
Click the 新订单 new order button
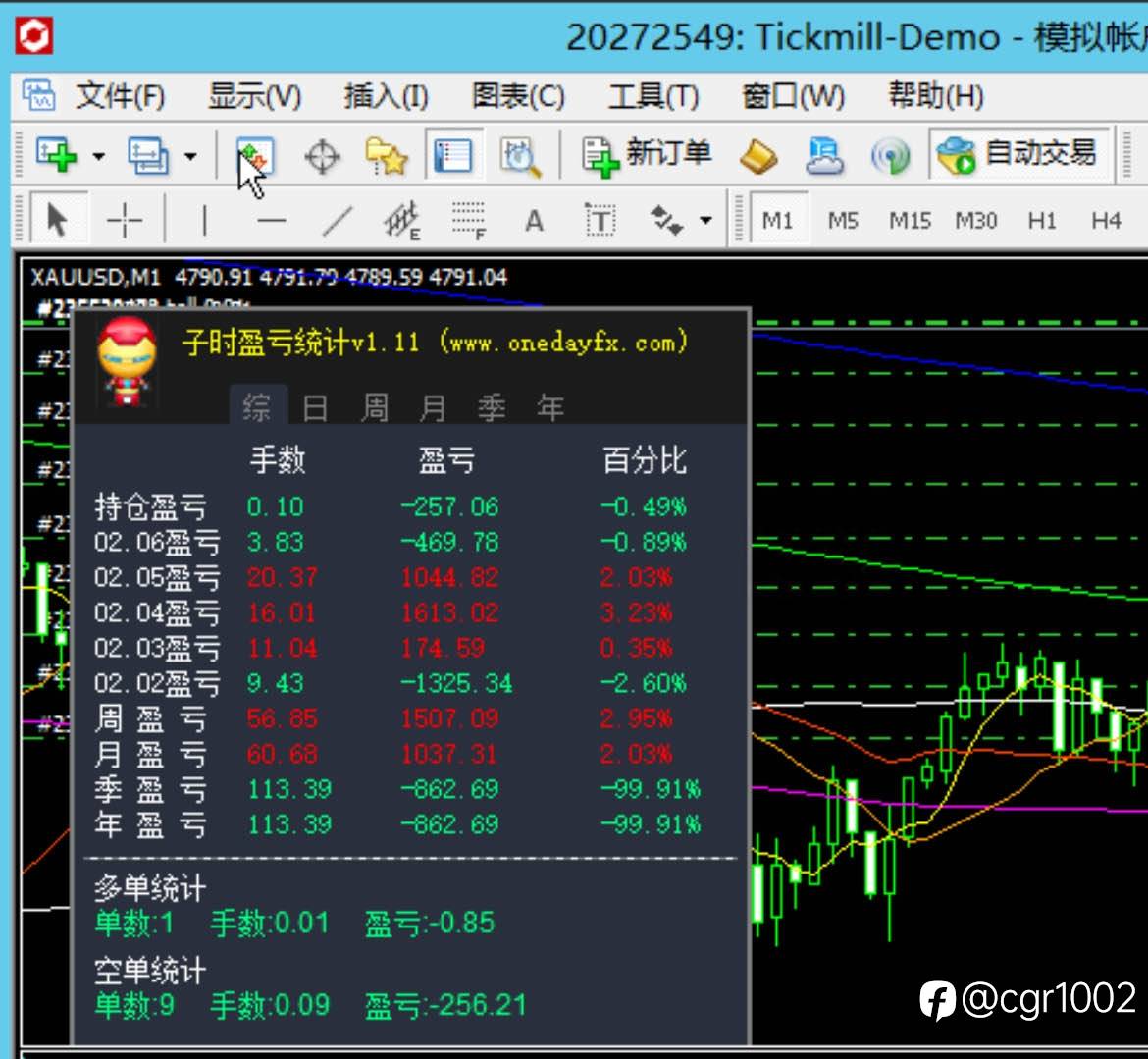(646, 155)
